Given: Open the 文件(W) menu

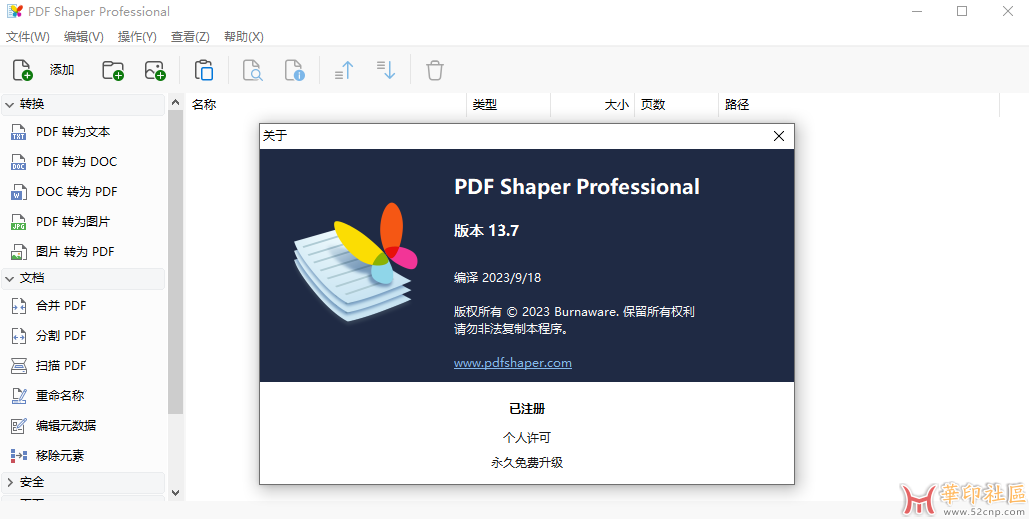Looking at the screenshot, I should [x=28, y=37].
